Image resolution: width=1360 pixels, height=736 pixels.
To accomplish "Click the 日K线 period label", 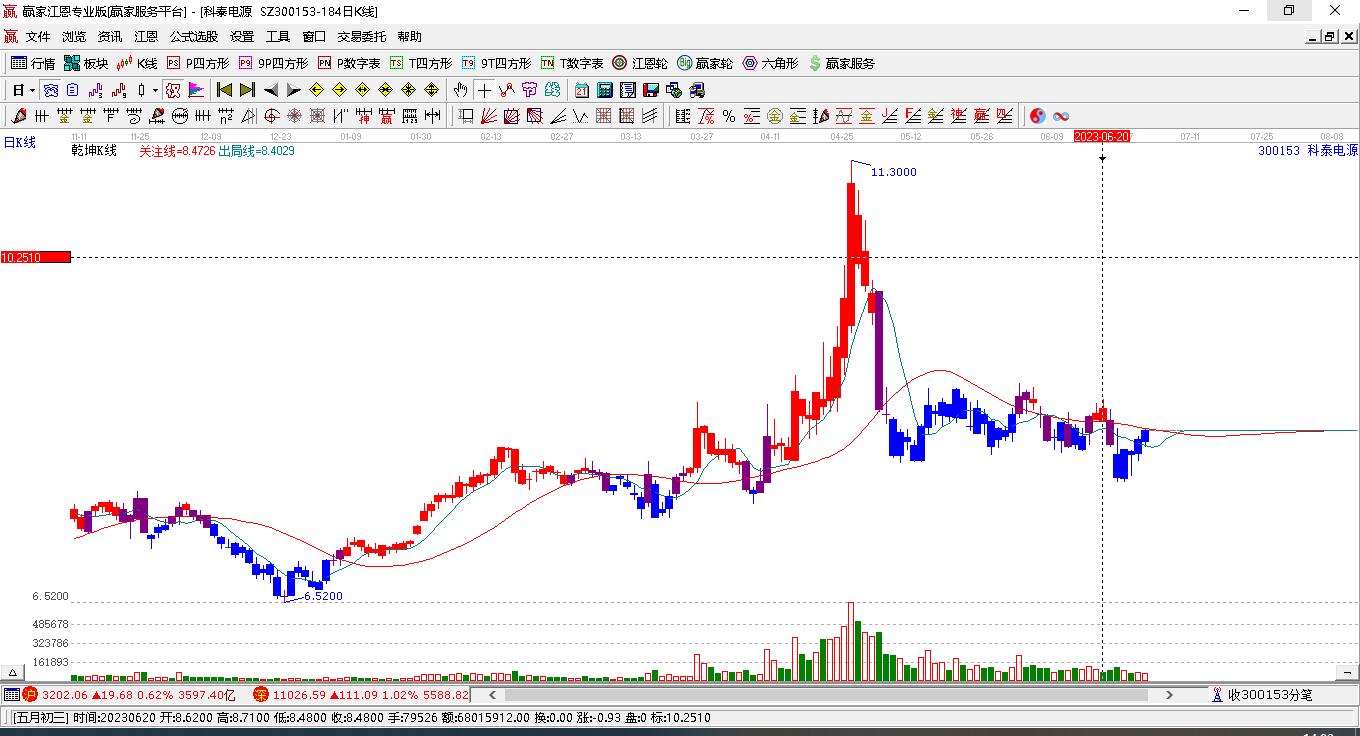I will (x=19, y=142).
